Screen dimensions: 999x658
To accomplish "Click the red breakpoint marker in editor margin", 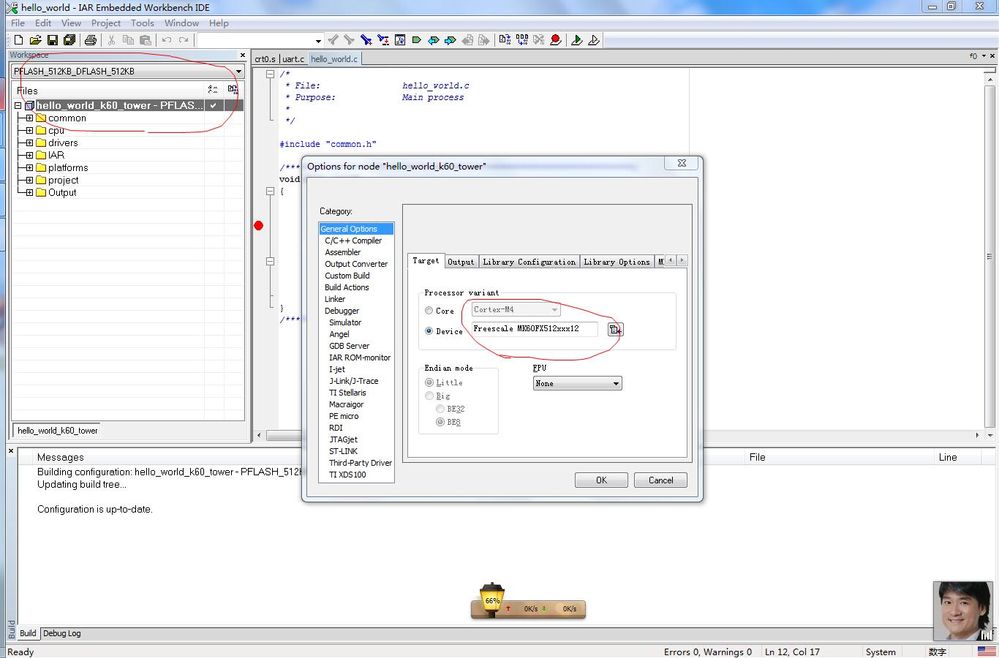I will 259,225.
